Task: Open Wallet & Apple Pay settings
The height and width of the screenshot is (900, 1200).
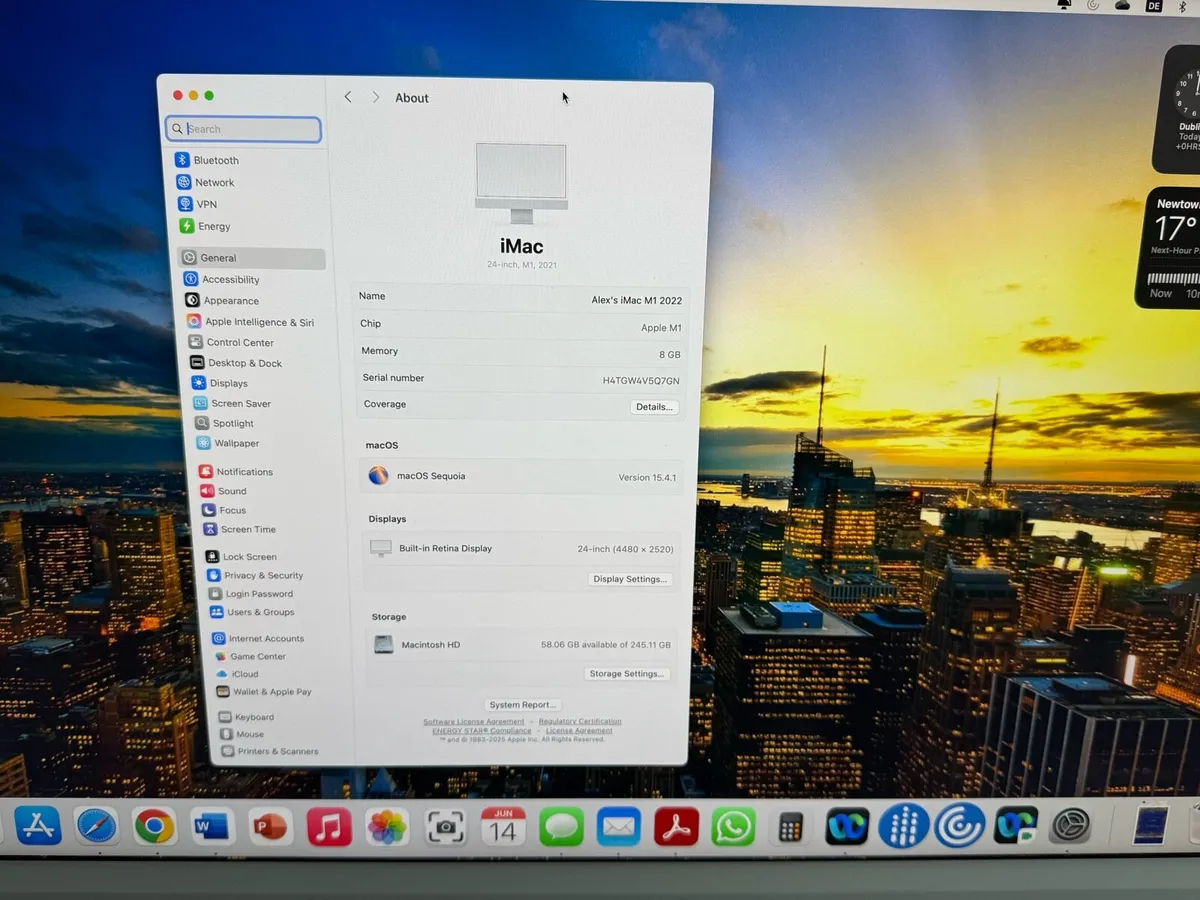Action: [264, 691]
